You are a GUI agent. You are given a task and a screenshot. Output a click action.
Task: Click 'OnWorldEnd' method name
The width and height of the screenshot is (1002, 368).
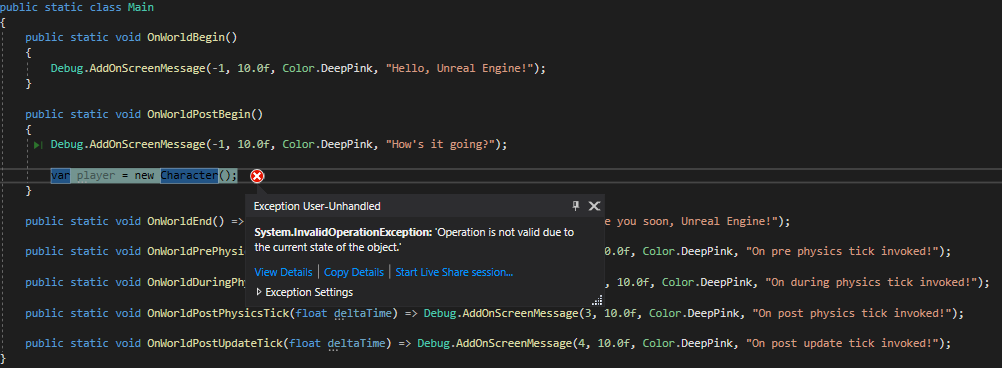pos(180,221)
